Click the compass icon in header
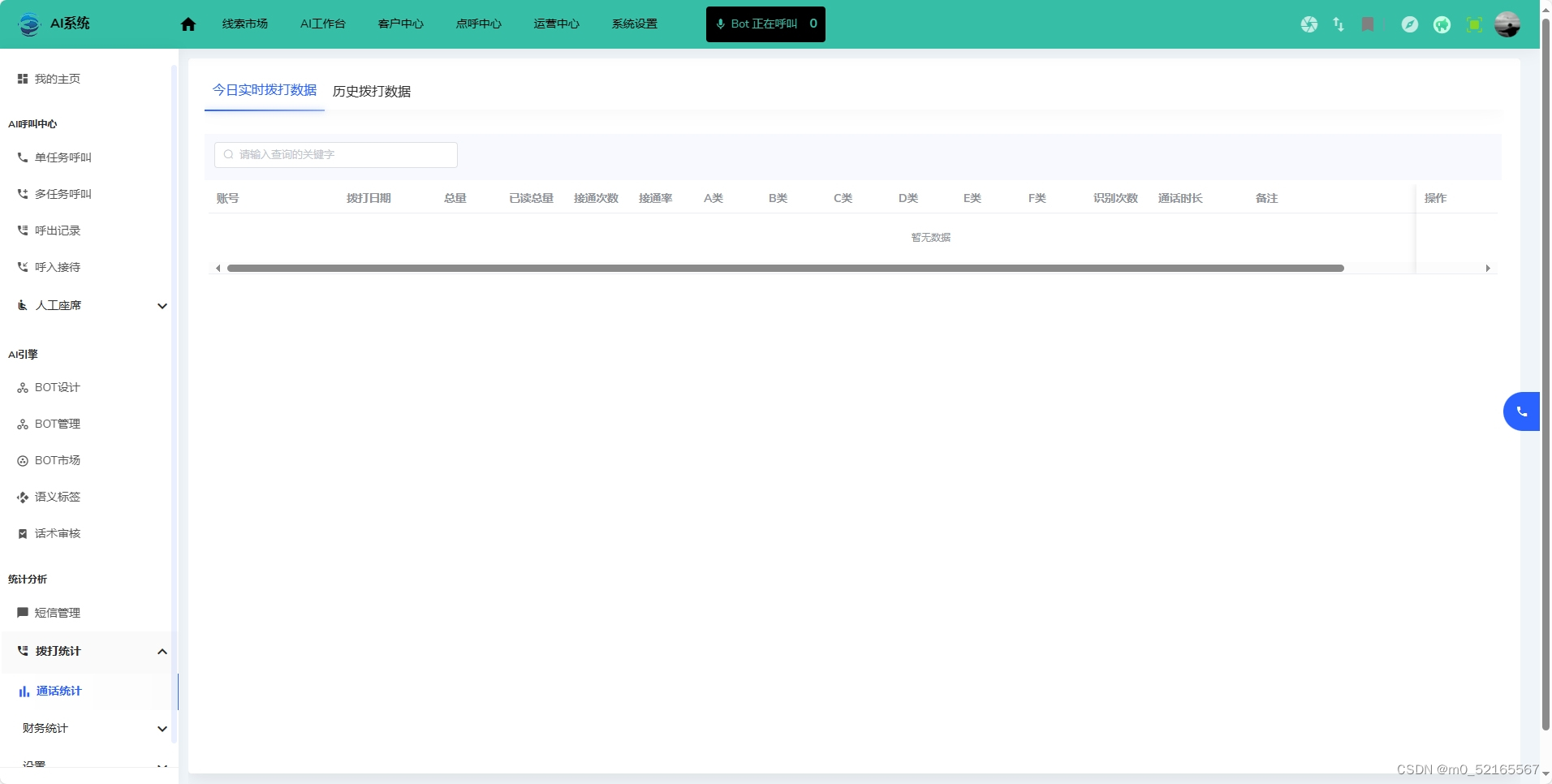The image size is (1552, 784). pyautogui.click(x=1410, y=24)
